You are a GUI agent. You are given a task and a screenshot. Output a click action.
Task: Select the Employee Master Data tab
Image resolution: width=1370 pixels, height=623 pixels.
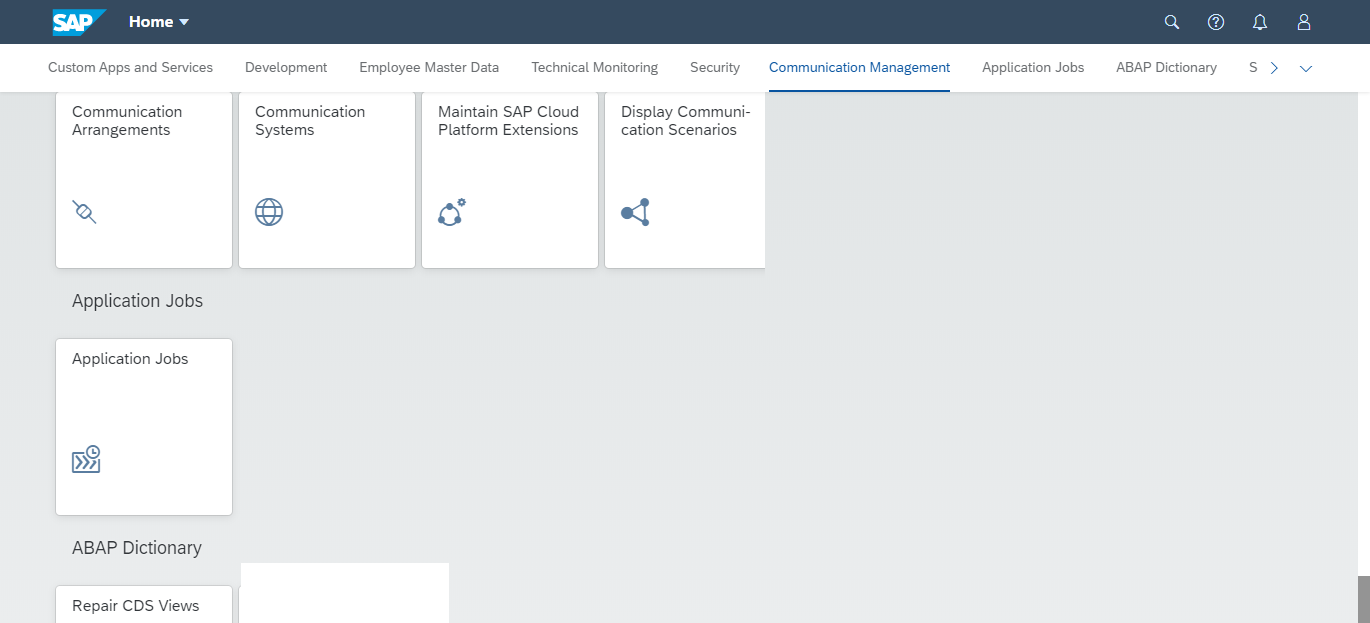(429, 68)
